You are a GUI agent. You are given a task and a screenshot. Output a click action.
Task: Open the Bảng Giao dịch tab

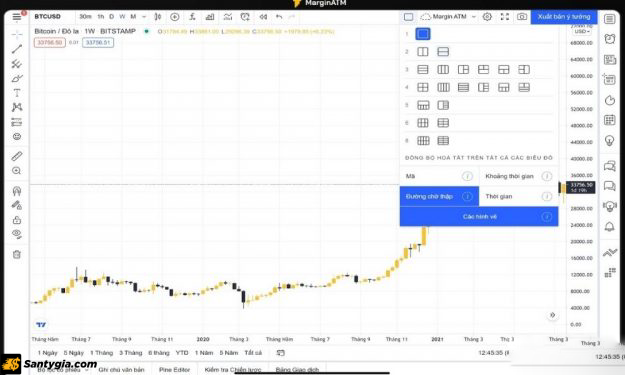coord(297,369)
